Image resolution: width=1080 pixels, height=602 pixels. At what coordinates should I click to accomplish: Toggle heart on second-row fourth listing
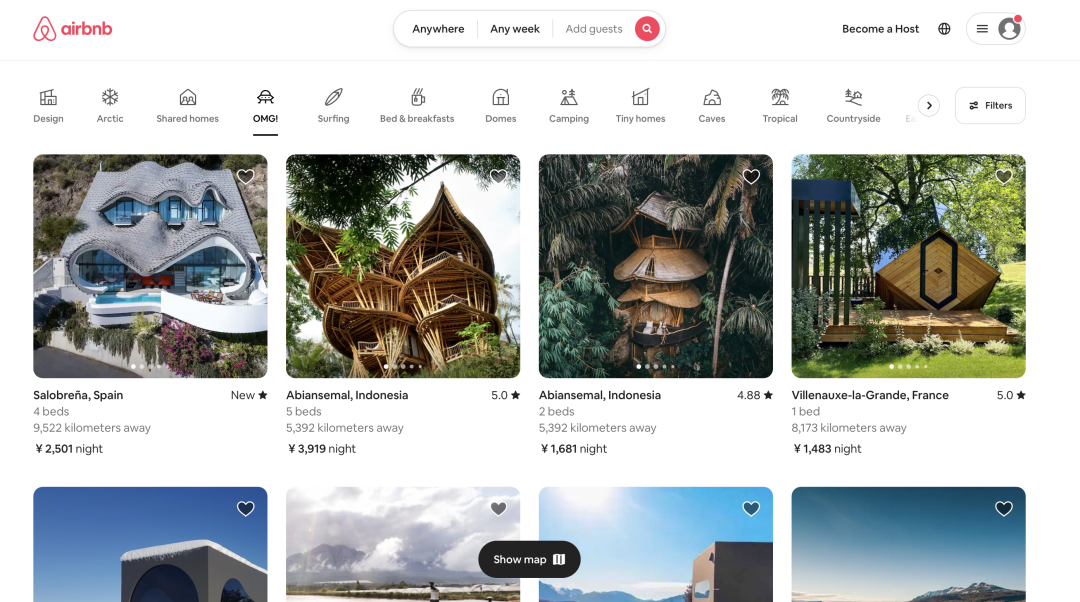(x=1004, y=508)
